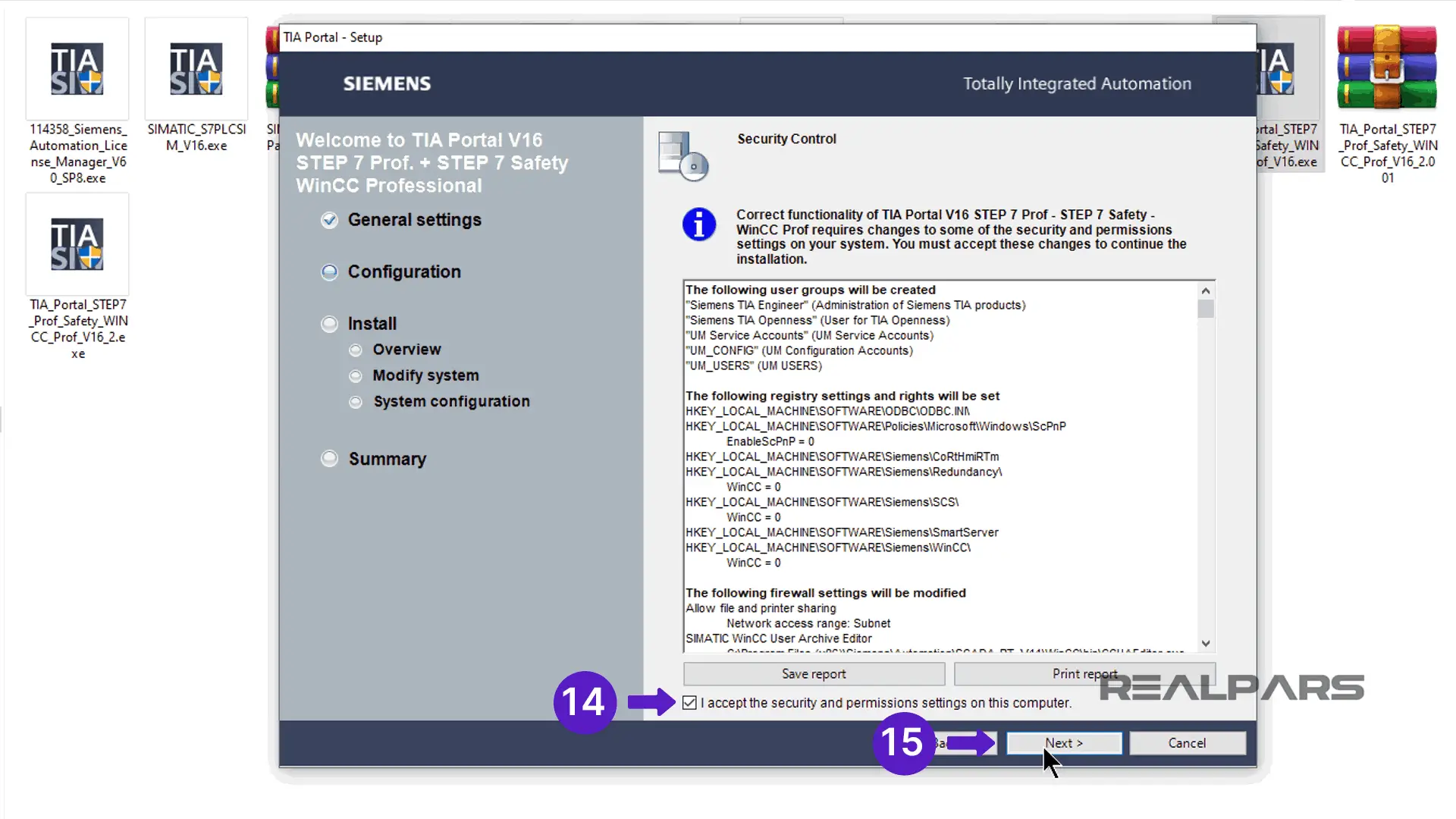Select the Summary step in the wizard sidebar
This screenshot has width=1456, height=819.
pos(330,458)
